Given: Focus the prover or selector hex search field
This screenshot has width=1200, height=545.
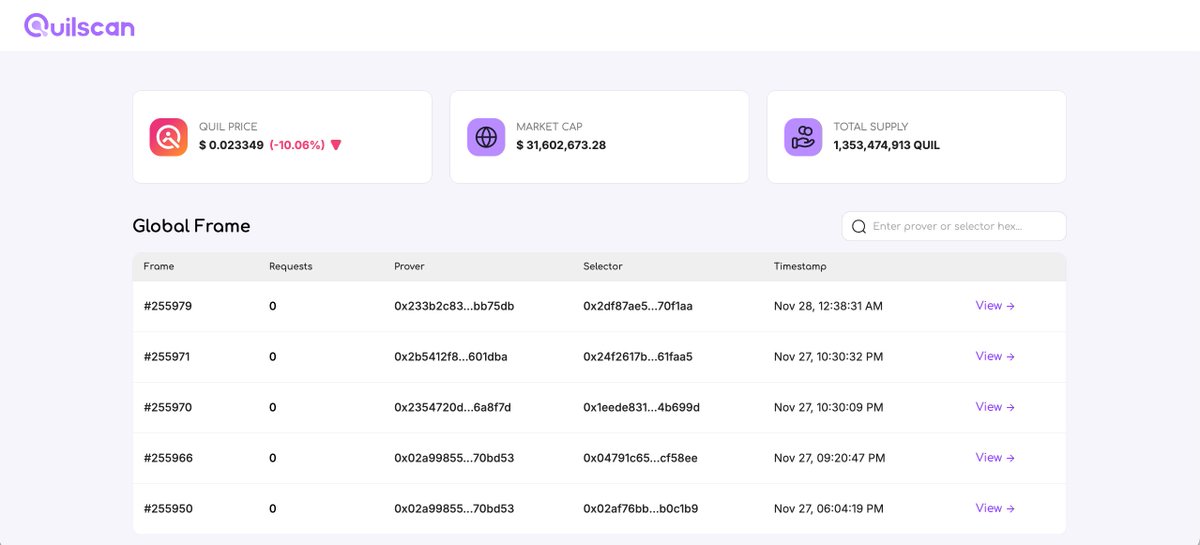Looking at the screenshot, I should coord(954,226).
